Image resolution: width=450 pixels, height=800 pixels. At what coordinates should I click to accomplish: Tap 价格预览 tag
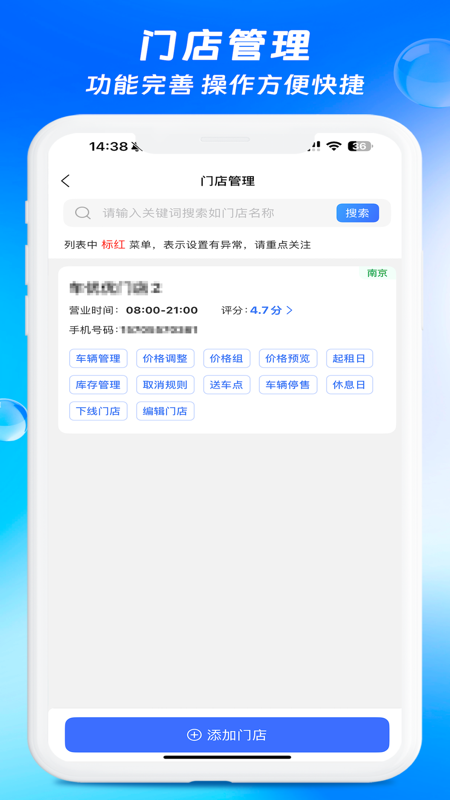click(x=288, y=358)
